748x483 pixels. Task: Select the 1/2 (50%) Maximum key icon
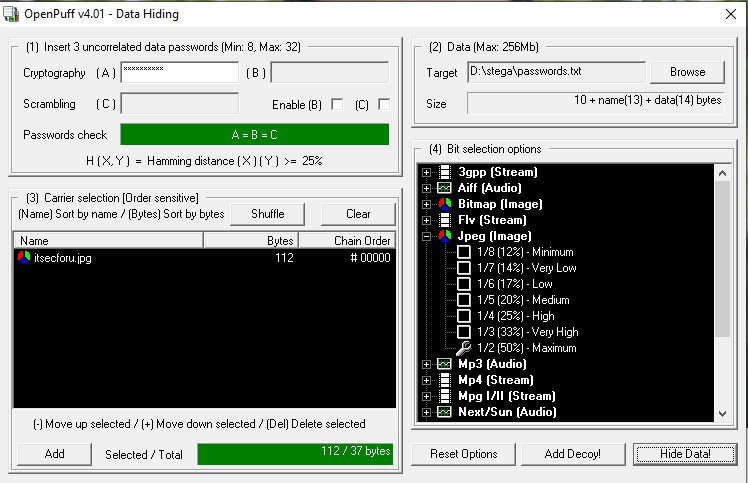click(x=463, y=348)
